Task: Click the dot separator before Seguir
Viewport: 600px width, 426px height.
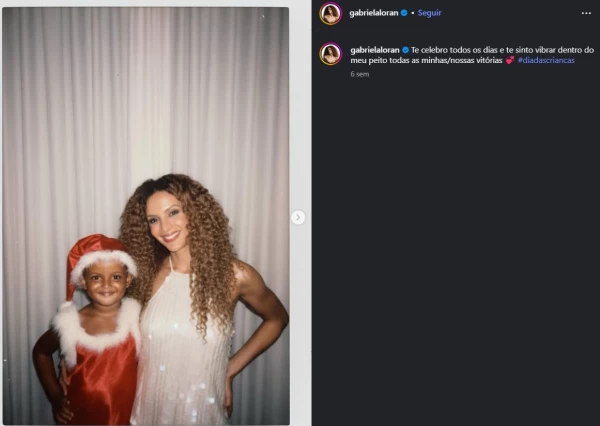Action: [412, 13]
